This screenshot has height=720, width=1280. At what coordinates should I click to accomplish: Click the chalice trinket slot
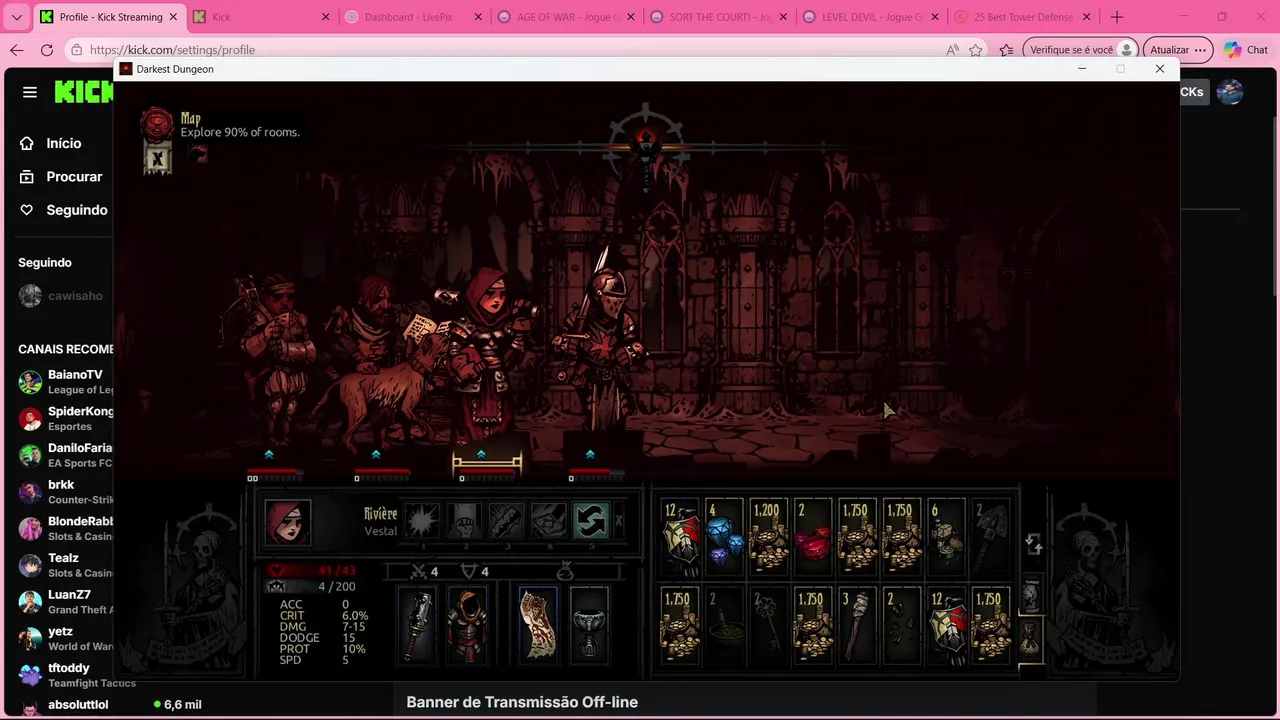point(588,624)
